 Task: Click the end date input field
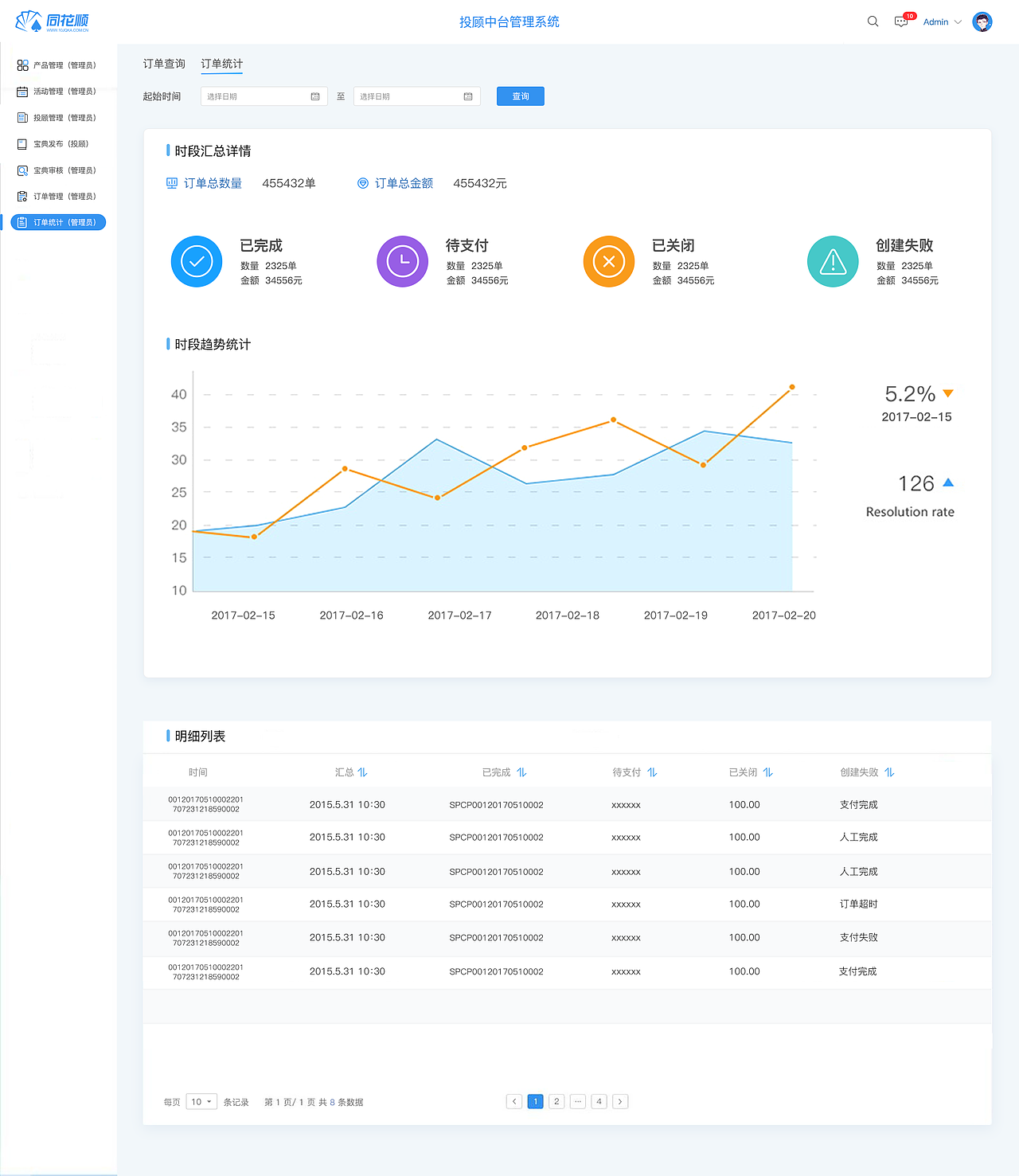[x=417, y=96]
